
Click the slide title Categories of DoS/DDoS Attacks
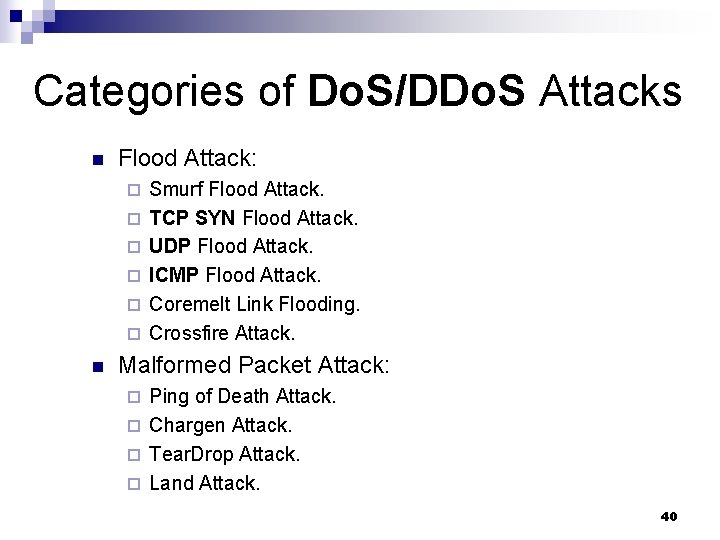coord(358,92)
